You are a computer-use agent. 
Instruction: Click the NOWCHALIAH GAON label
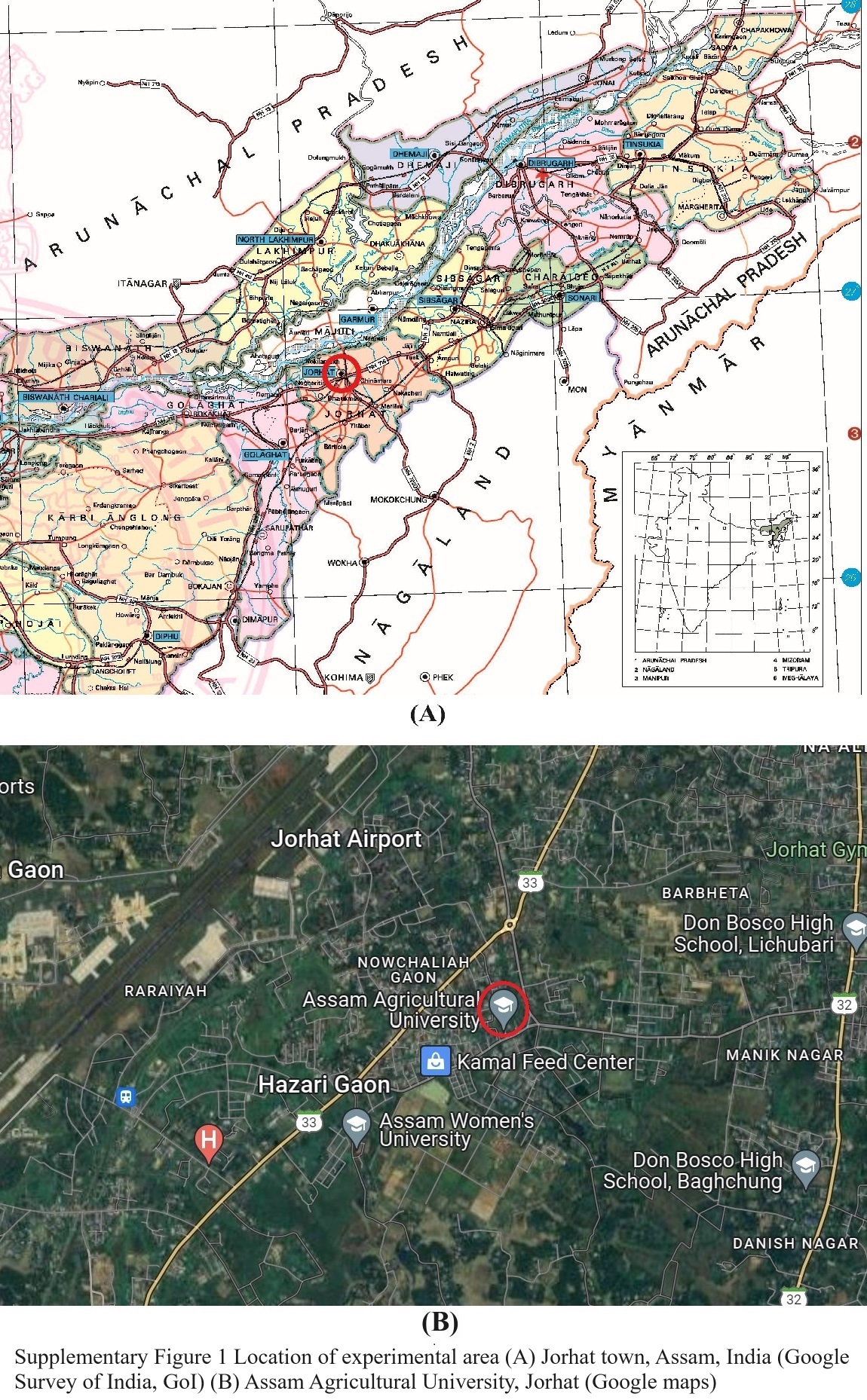coord(413,969)
